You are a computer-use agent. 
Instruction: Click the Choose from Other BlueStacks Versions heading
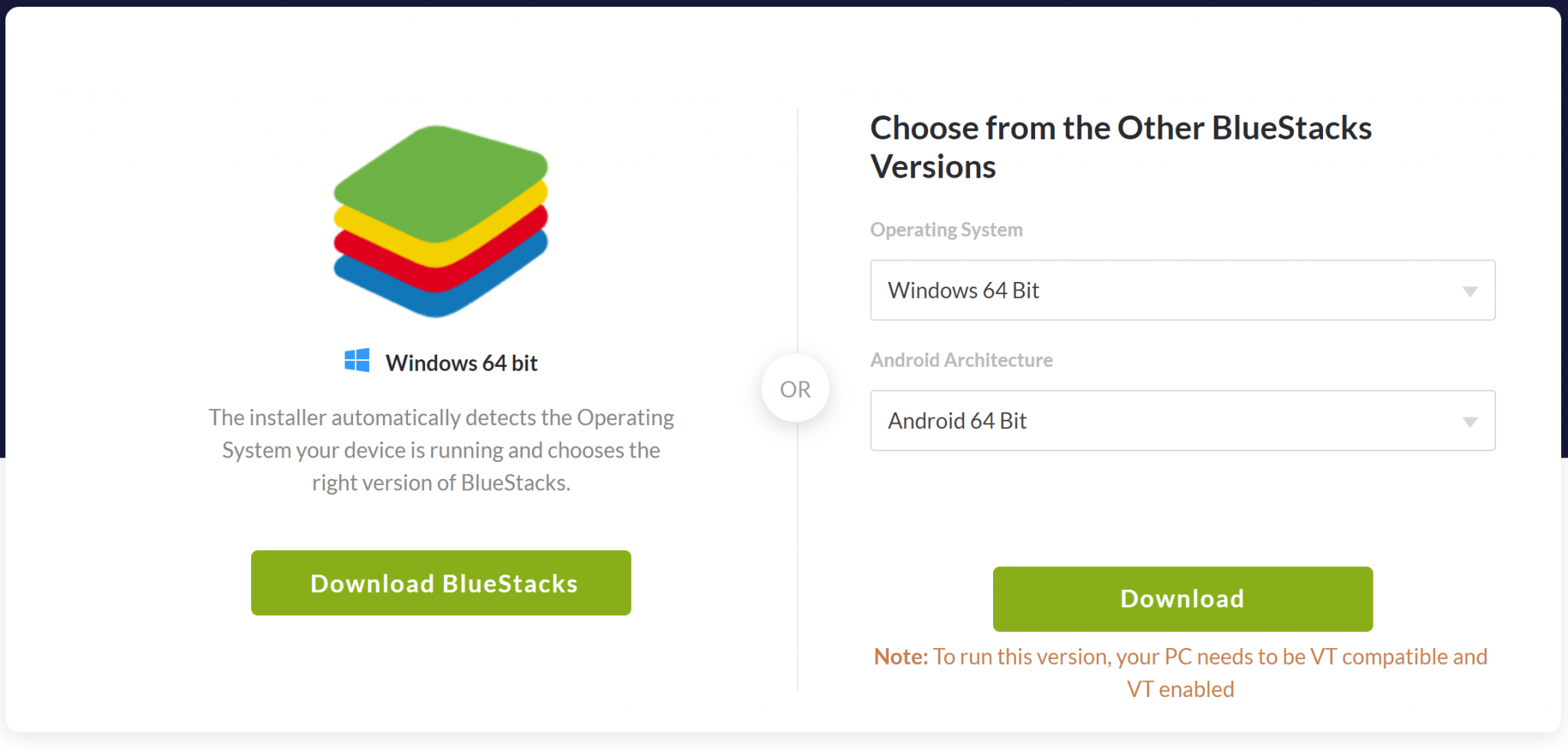pyautogui.click(x=1121, y=147)
